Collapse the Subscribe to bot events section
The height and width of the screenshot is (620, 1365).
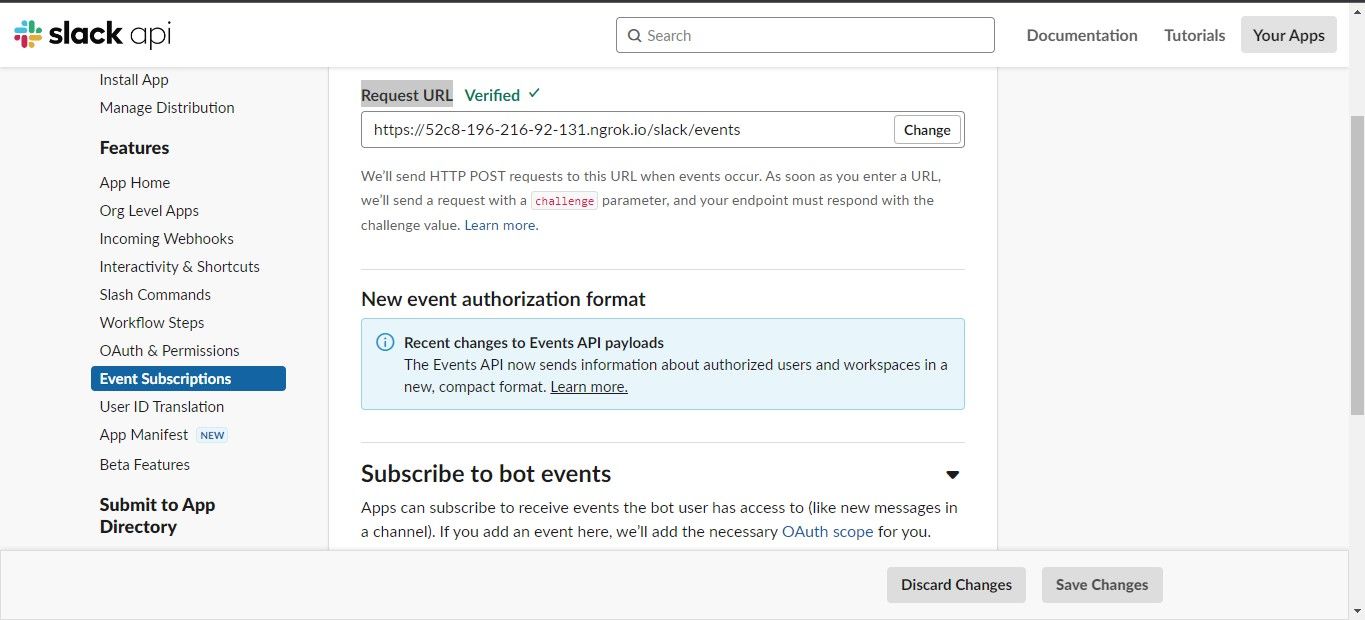[951, 474]
